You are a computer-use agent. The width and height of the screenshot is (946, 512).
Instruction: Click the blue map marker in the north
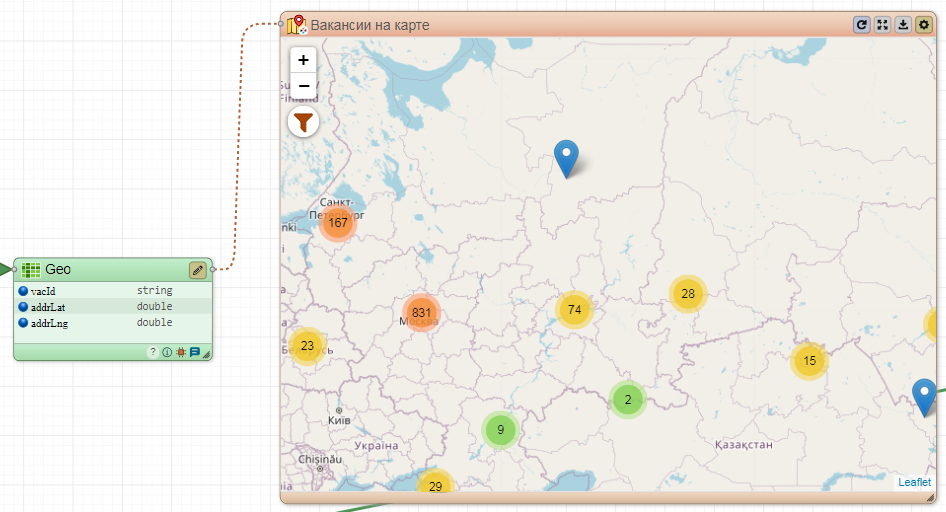(567, 158)
